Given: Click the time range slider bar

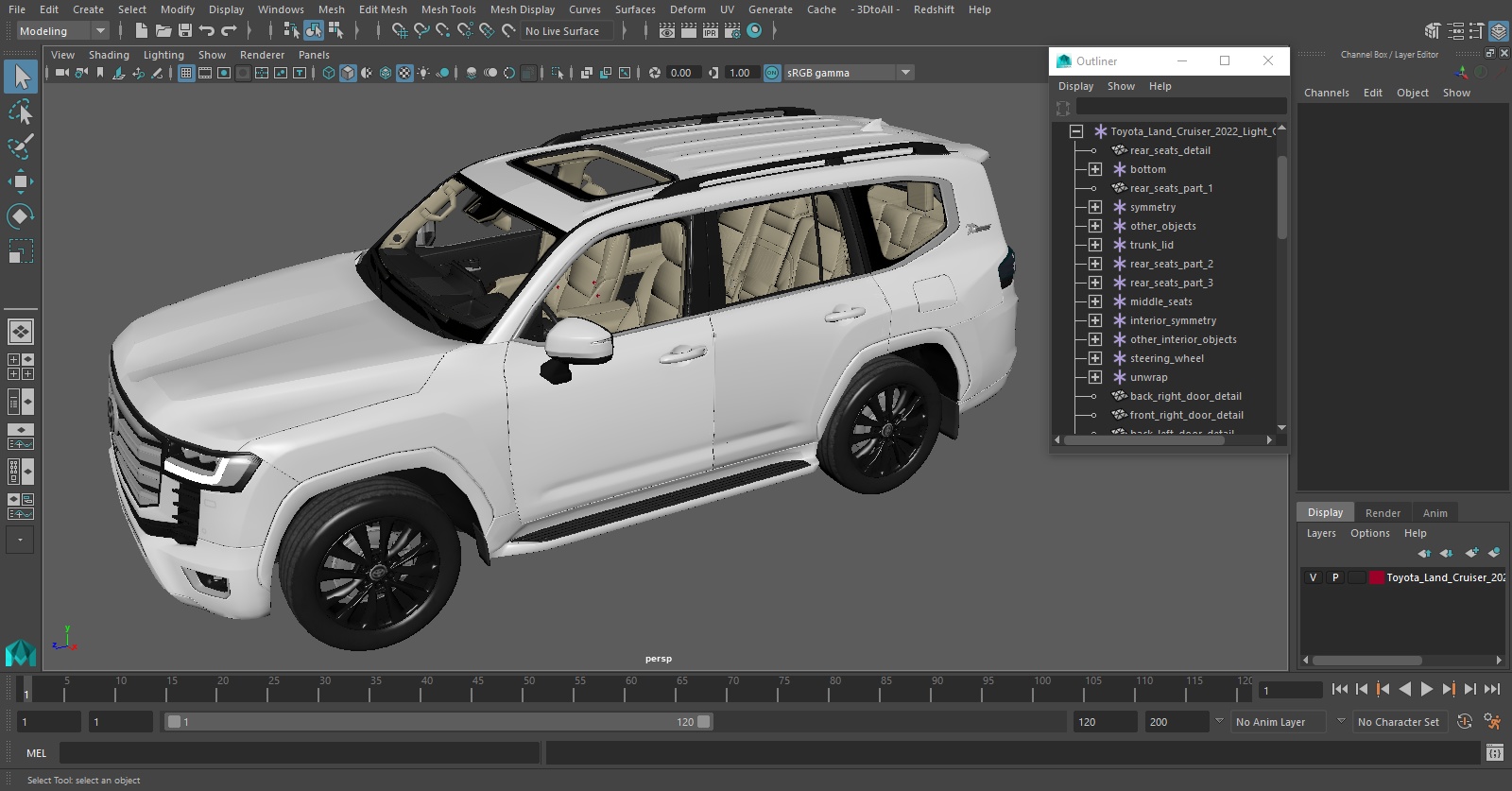Looking at the screenshot, I should [x=438, y=722].
